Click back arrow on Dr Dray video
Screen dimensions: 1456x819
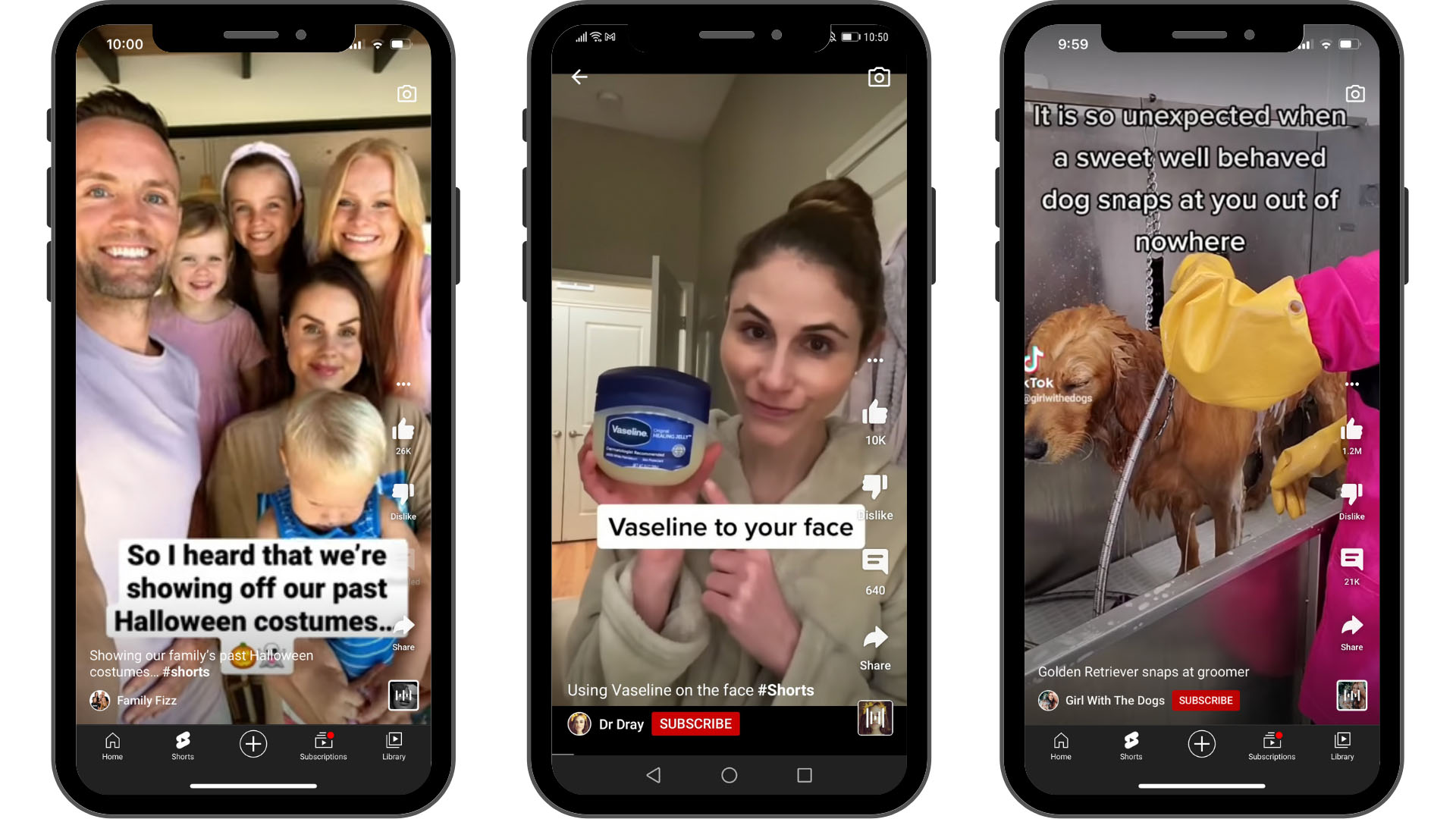coord(580,76)
